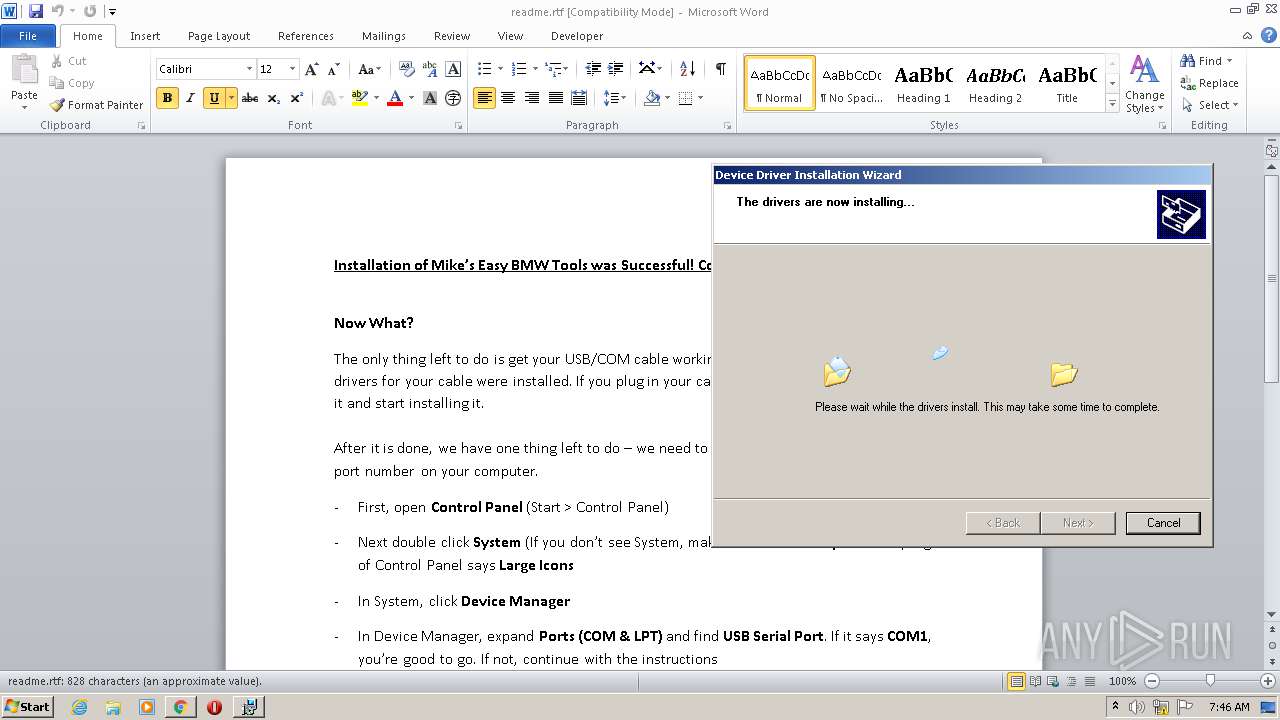Click the Copy command

tap(72, 83)
